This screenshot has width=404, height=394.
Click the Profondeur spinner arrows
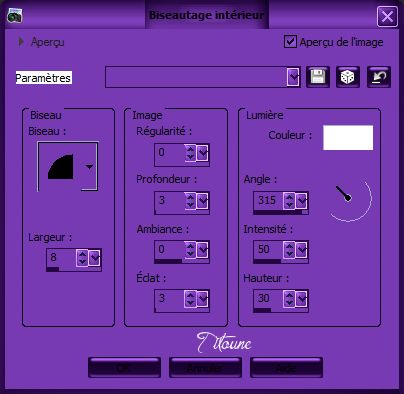(190, 201)
